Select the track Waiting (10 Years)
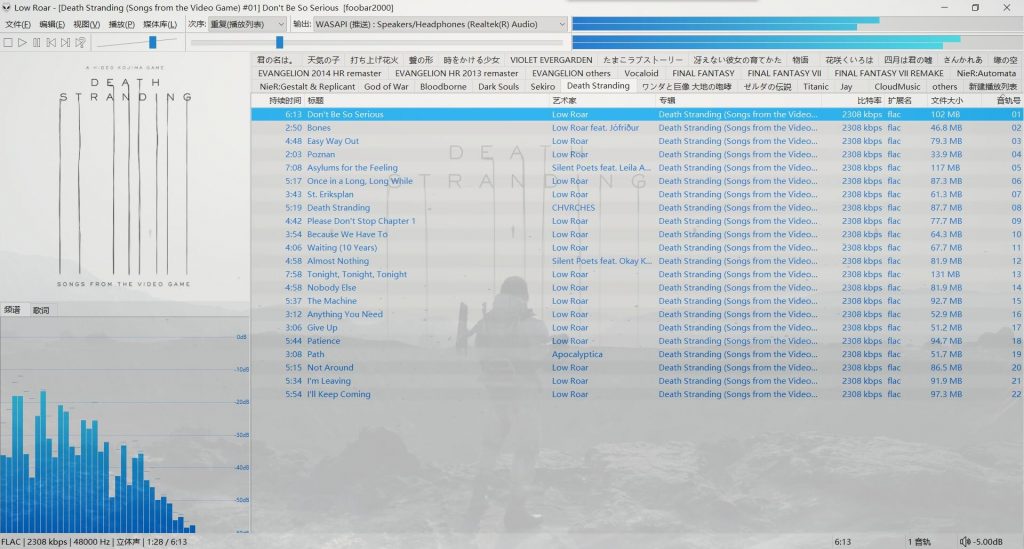 (x=637, y=247)
